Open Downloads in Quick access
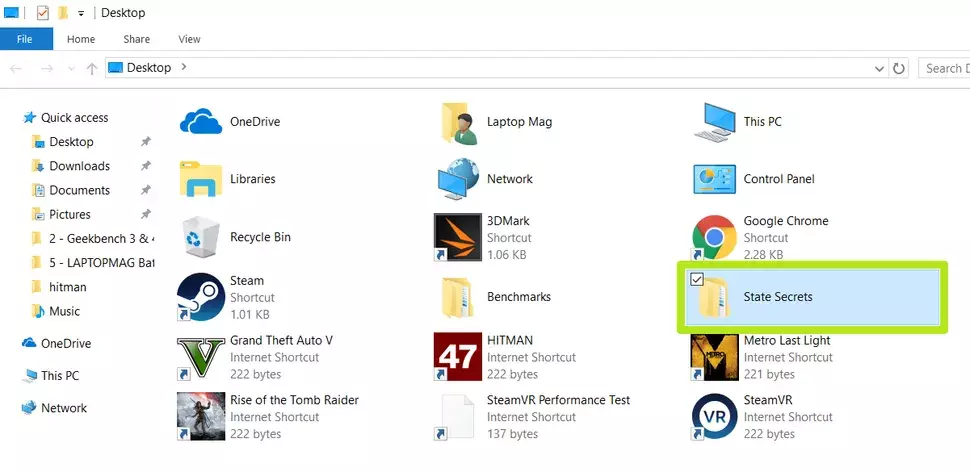This screenshot has width=970, height=472. click(79, 166)
